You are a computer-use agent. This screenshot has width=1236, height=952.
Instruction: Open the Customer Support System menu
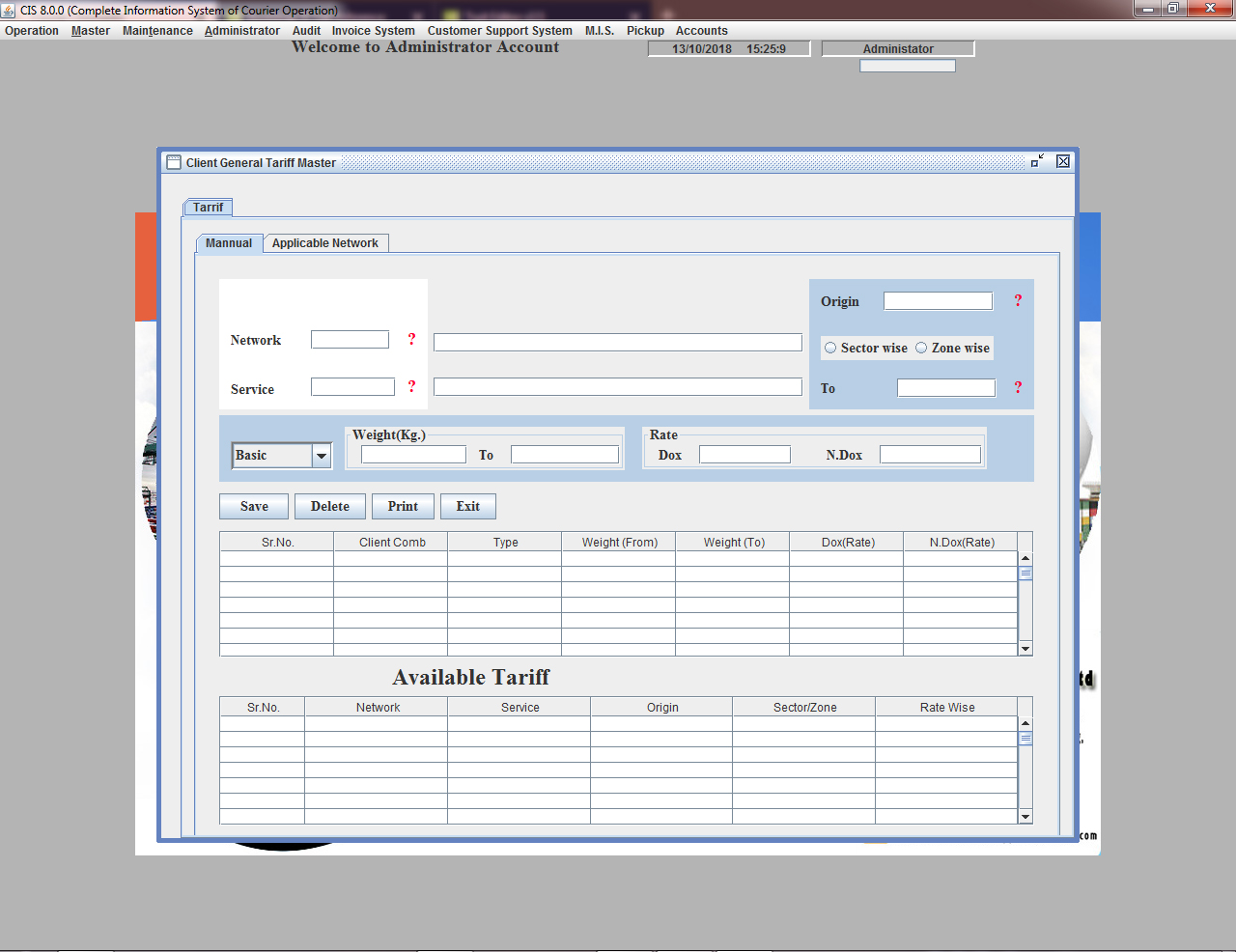(x=500, y=31)
